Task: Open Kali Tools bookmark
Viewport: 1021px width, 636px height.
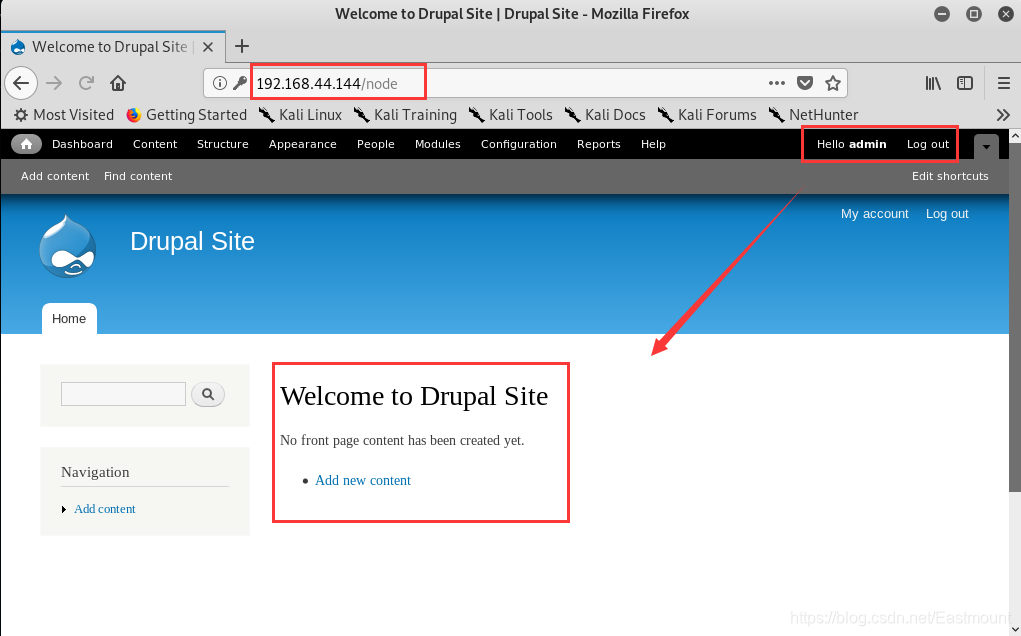Action: (x=510, y=115)
